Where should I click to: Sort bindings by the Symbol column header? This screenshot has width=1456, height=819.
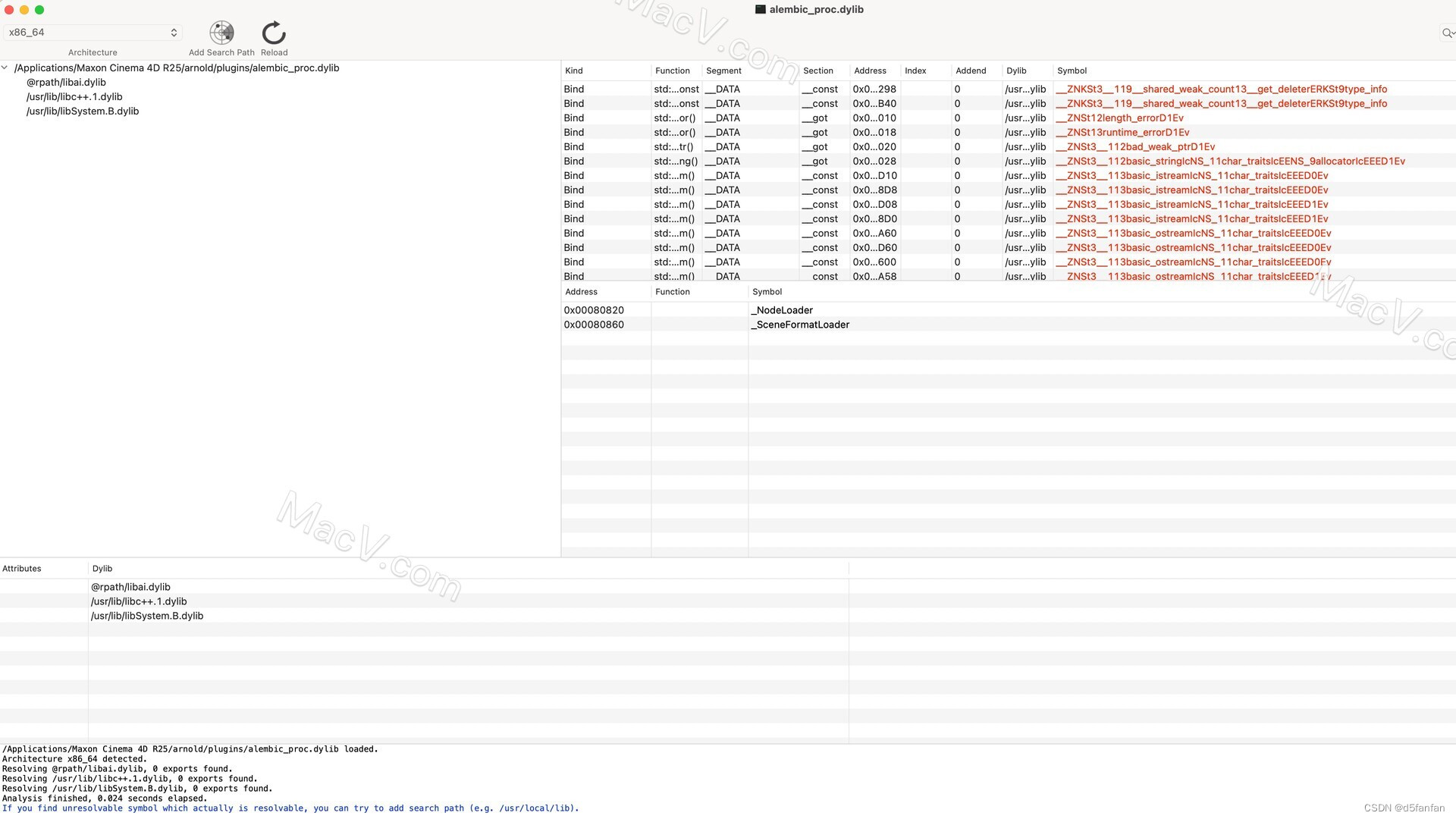click(1072, 71)
